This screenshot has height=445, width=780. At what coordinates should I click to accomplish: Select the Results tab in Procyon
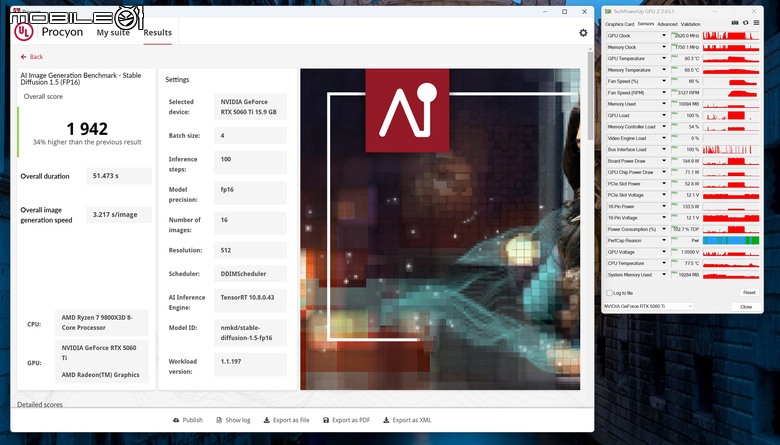[x=158, y=33]
